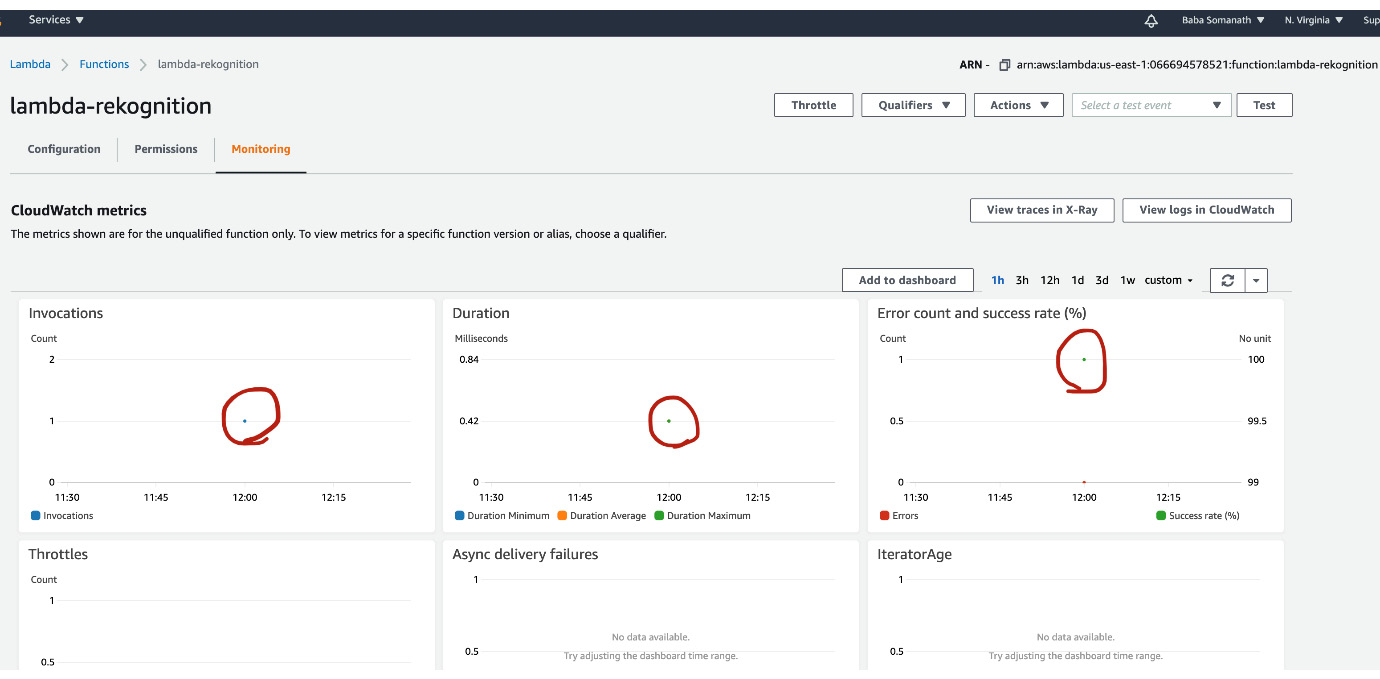Click the IteratorAge chart title
Image resolution: width=1380 pixels, height=679 pixels.
click(914, 554)
